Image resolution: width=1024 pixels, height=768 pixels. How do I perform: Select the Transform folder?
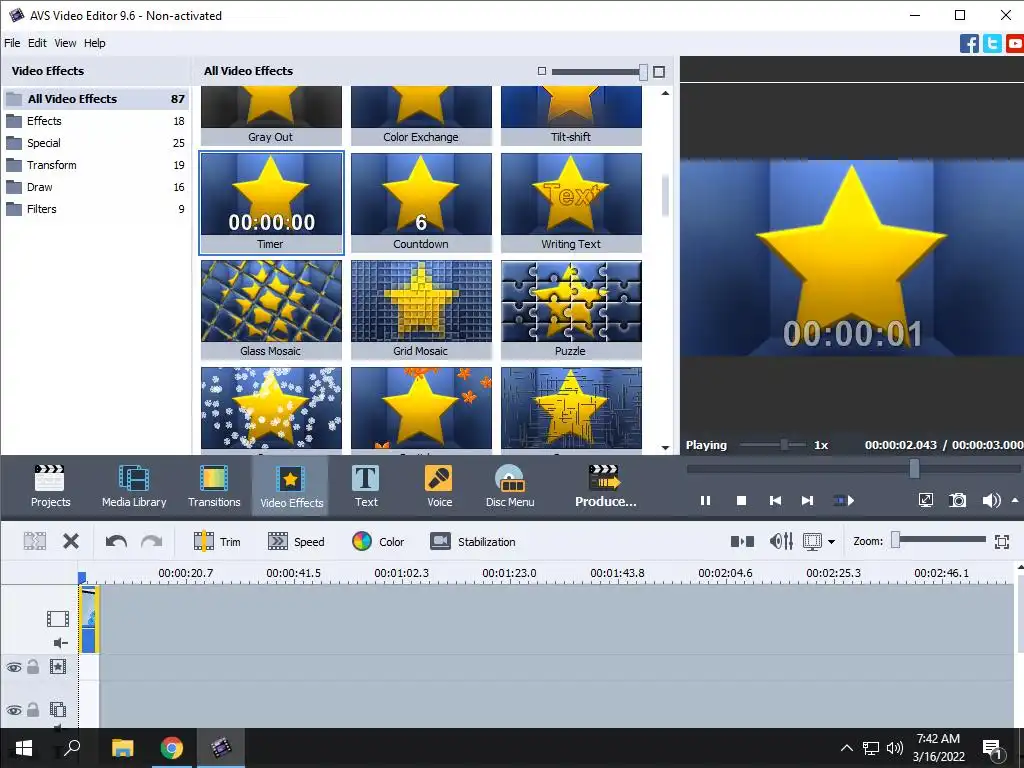pyautogui.click(x=96, y=165)
